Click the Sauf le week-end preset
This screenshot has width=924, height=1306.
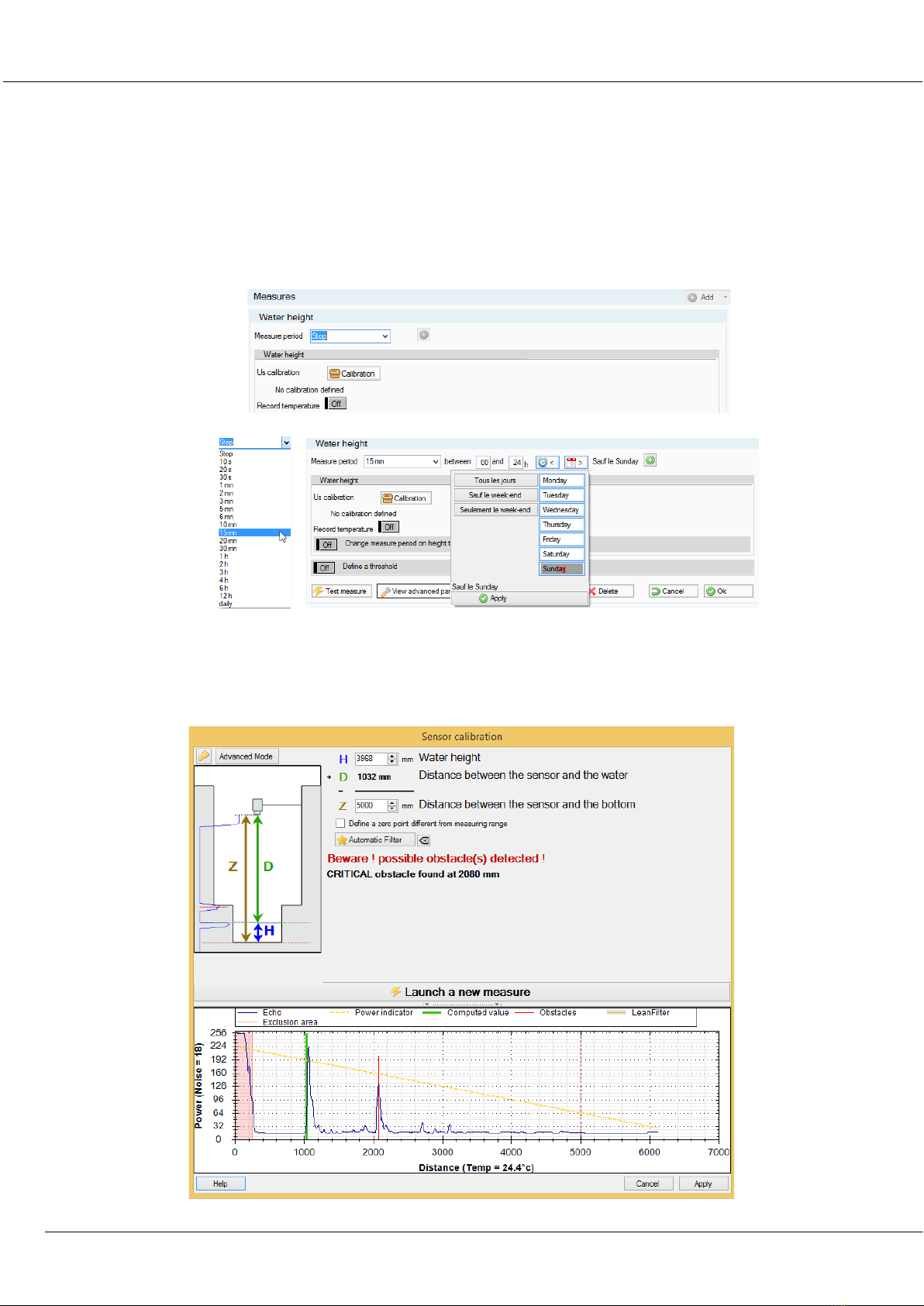pyautogui.click(x=495, y=495)
